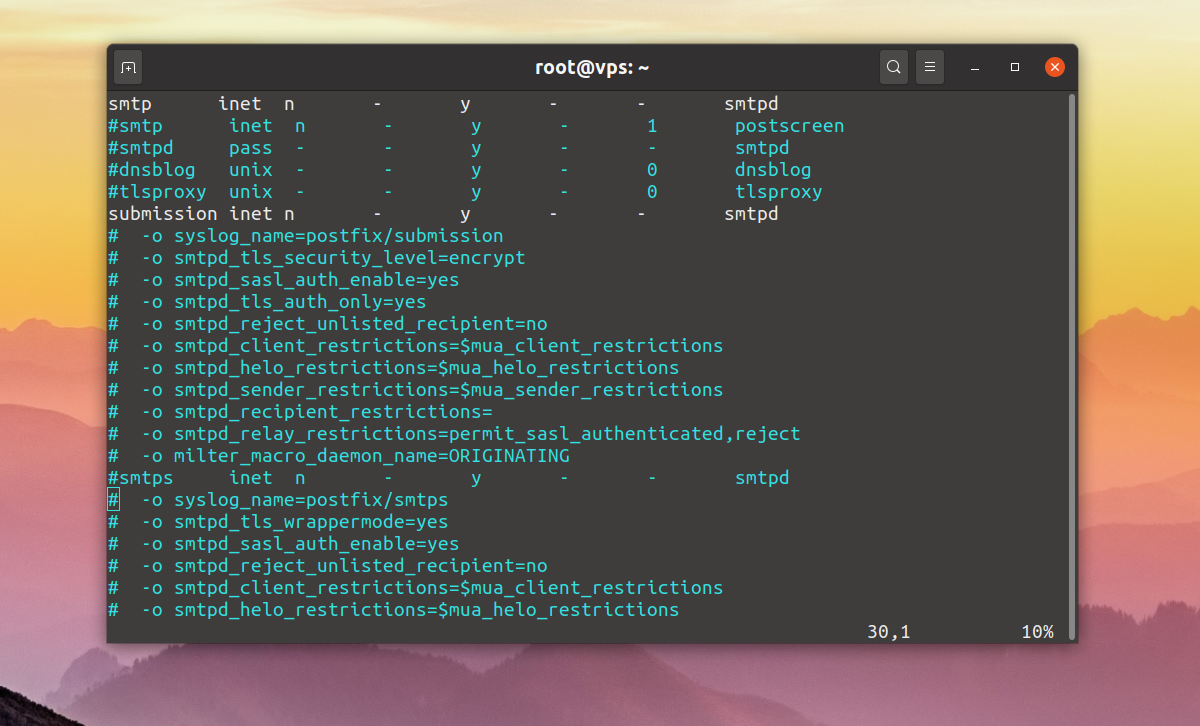1200x726 pixels.
Task: Click dnsblog in the command column
Action: (773, 170)
